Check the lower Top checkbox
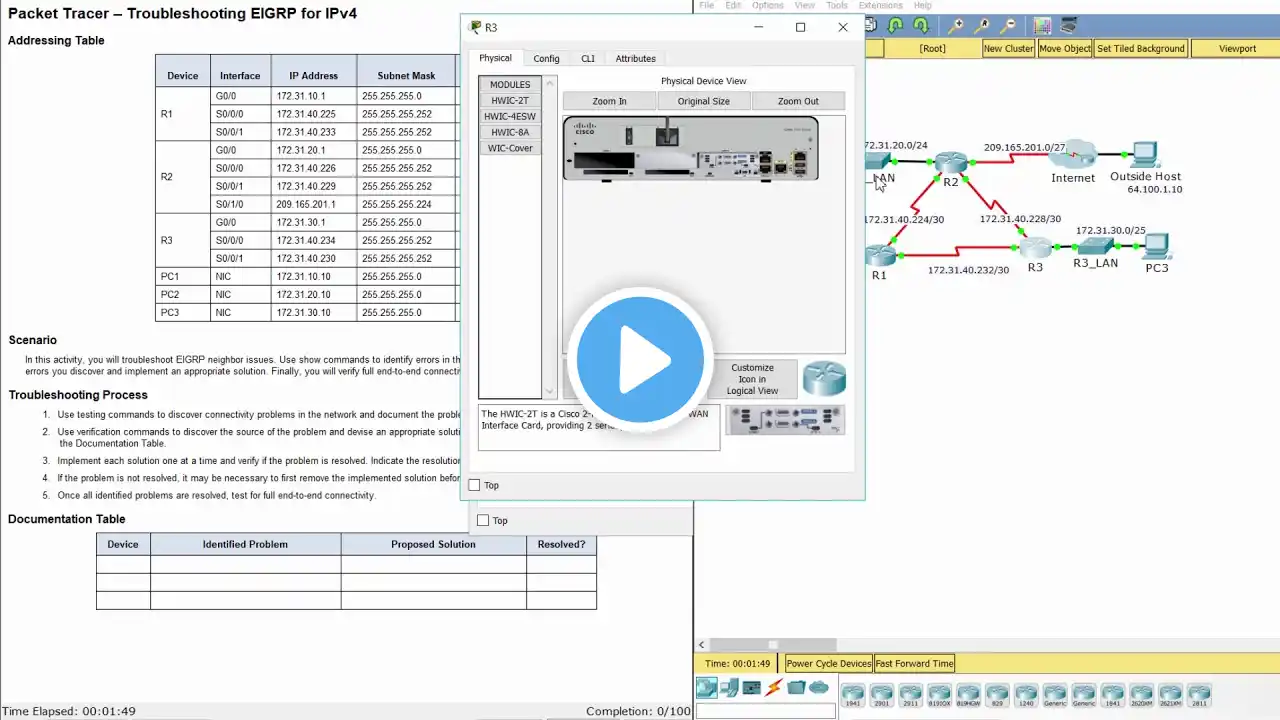The height and width of the screenshot is (720, 1280). coord(483,520)
